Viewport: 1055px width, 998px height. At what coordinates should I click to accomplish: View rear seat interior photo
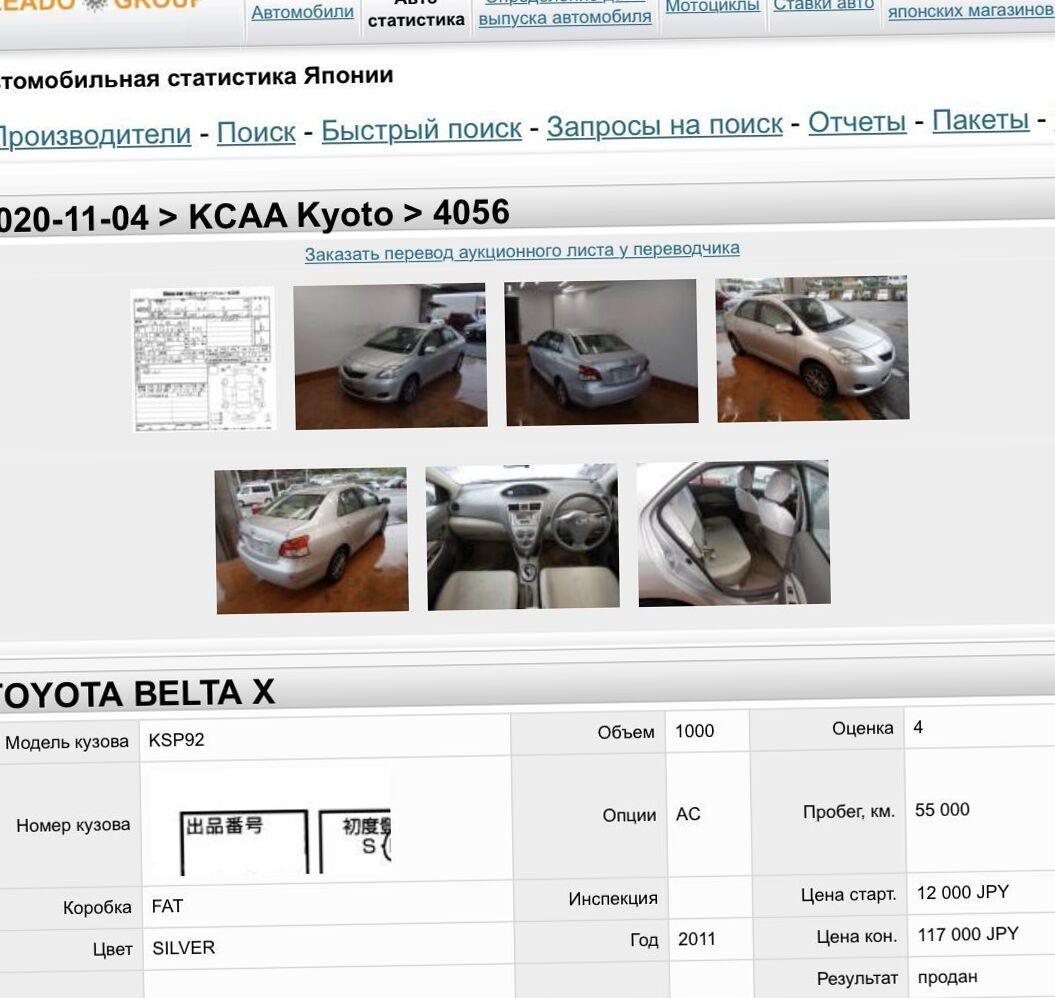(x=733, y=533)
